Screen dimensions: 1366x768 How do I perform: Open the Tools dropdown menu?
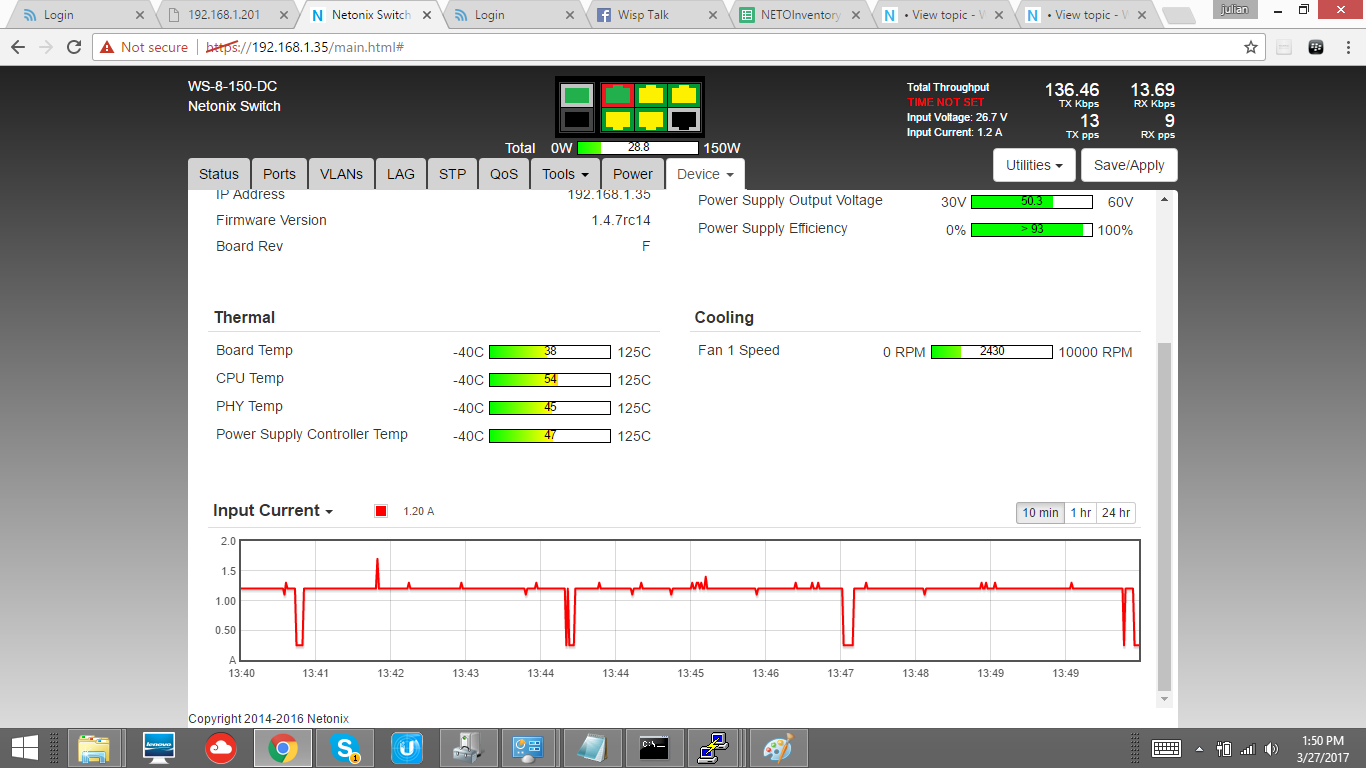point(565,174)
